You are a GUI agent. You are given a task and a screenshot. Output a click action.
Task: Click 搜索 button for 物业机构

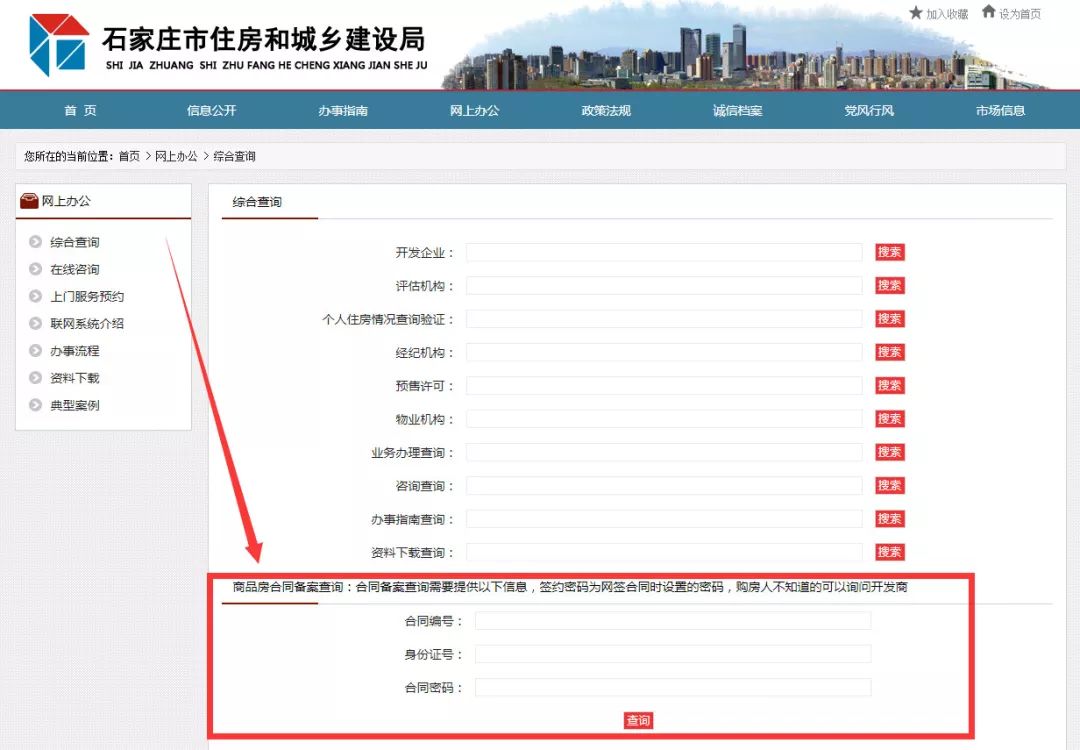[x=889, y=419]
